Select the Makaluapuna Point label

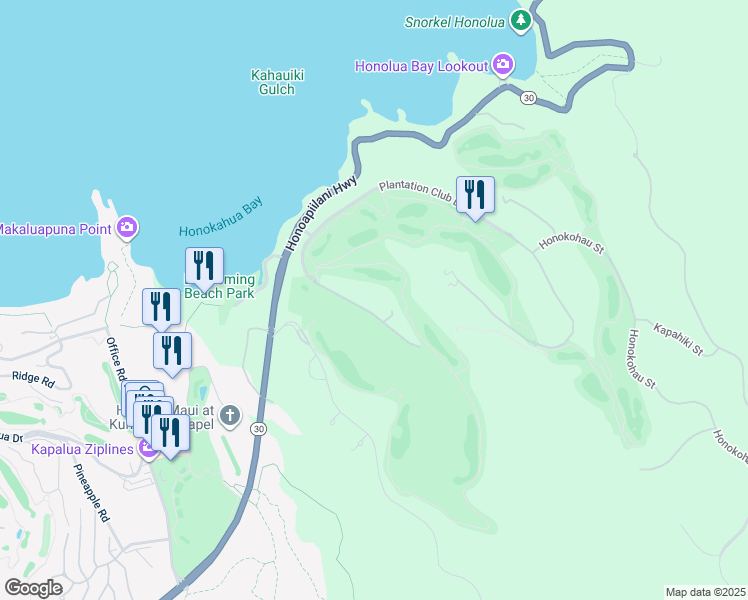click(57, 229)
